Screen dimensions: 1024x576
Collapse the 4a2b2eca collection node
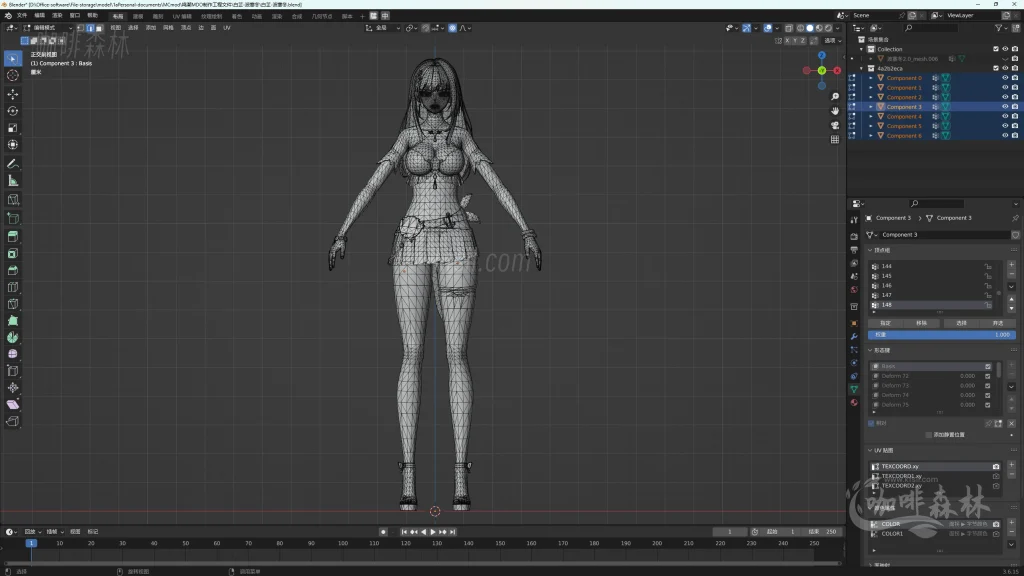click(861, 68)
